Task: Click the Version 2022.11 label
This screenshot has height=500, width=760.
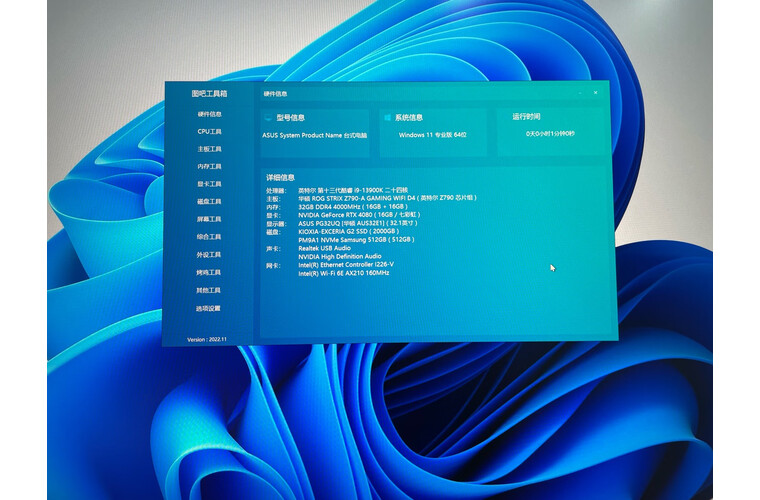Action: [208, 339]
